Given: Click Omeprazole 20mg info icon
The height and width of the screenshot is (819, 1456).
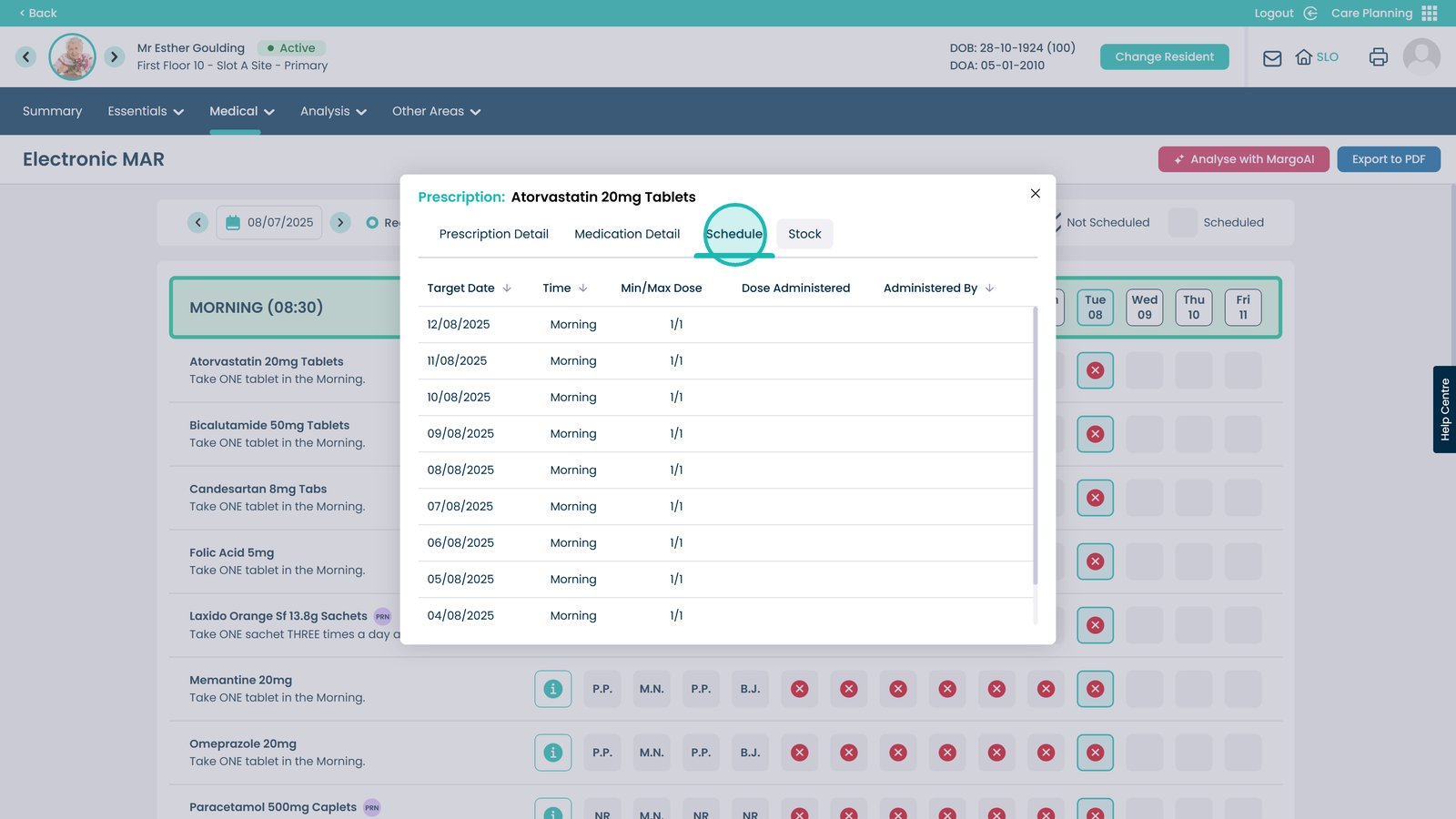Looking at the screenshot, I should (x=552, y=753).
